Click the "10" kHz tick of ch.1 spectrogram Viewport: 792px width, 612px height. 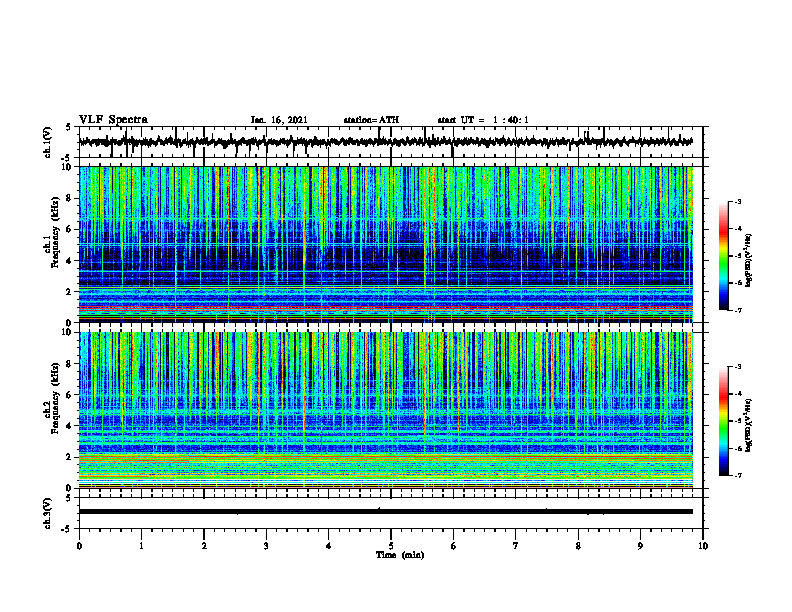(x=67, y=167)
